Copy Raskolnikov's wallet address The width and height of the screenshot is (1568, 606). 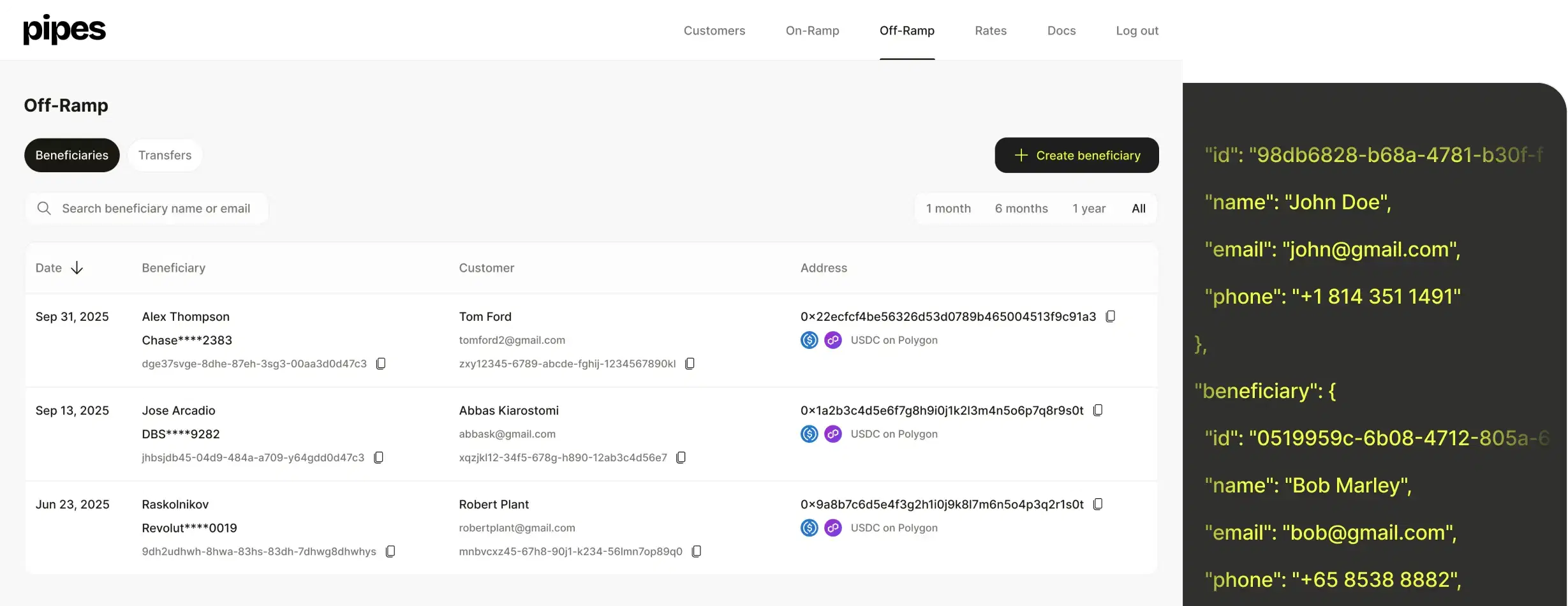[x=1098, y=504]
